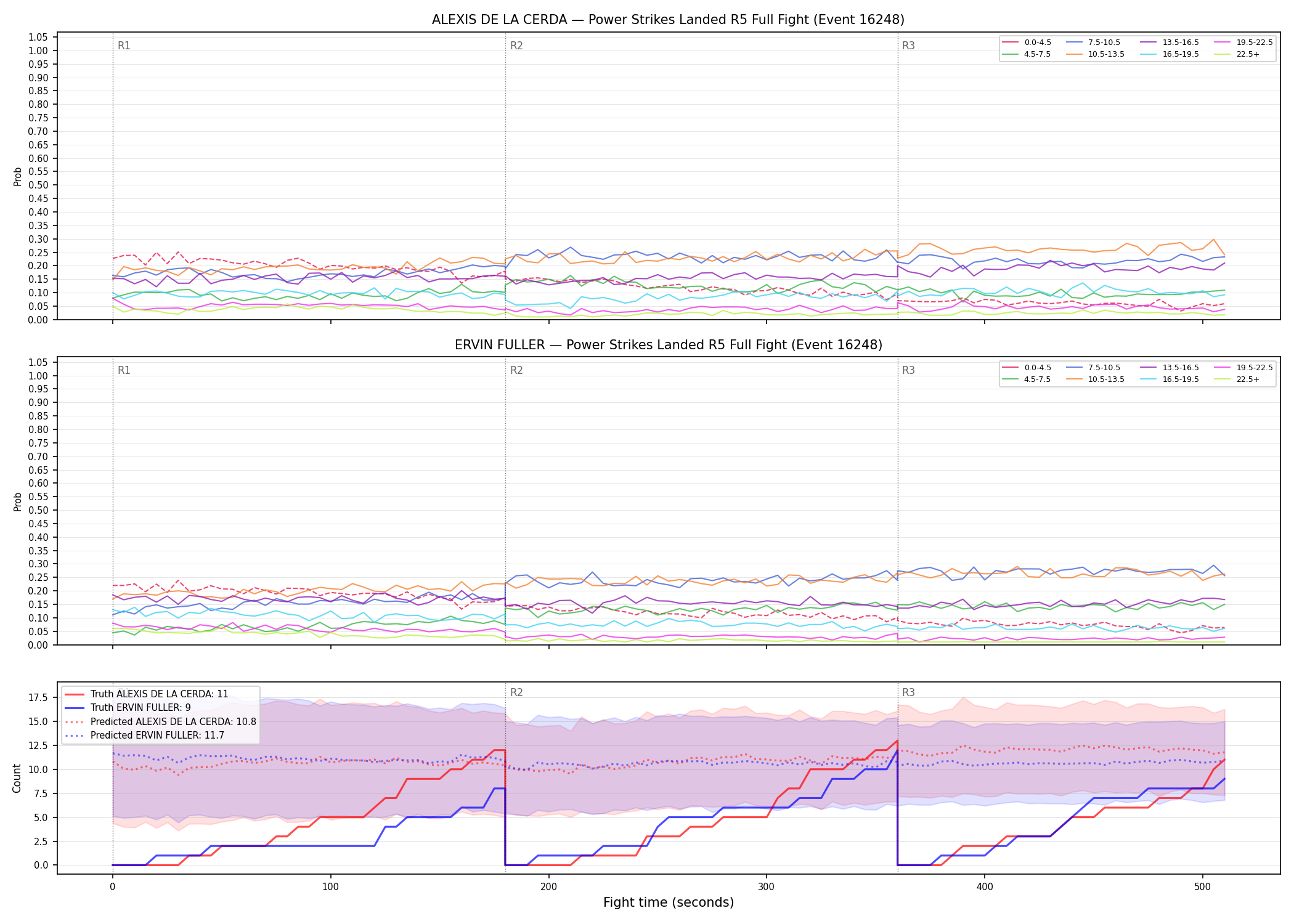1294x924 pixels.
Task: Select the 10.5-13.5 legend label in Alexis chart
Action: coord(1106,54)
